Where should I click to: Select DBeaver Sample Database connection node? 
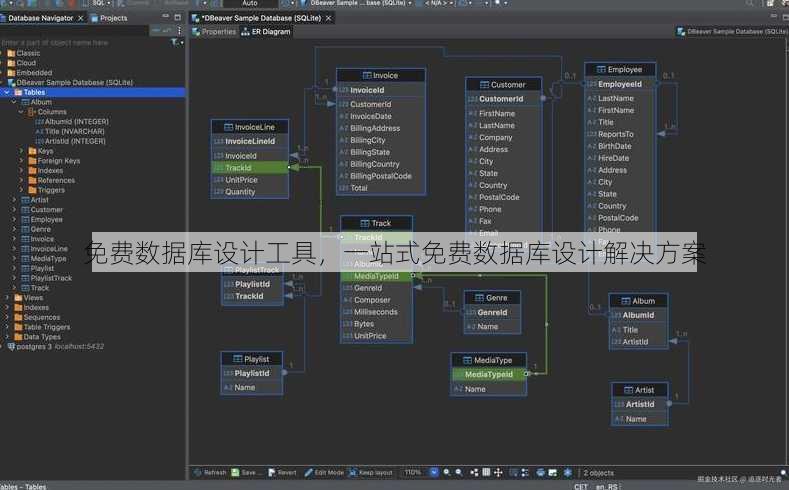point(70,83)
